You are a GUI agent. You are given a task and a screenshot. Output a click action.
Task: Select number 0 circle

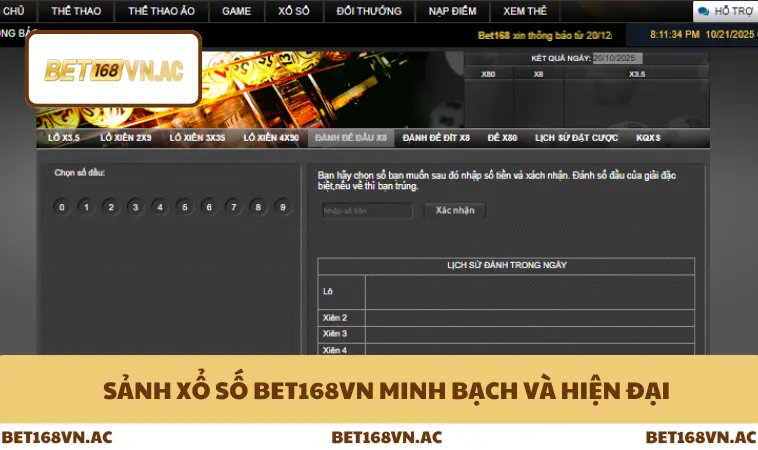tap(62, 207)
